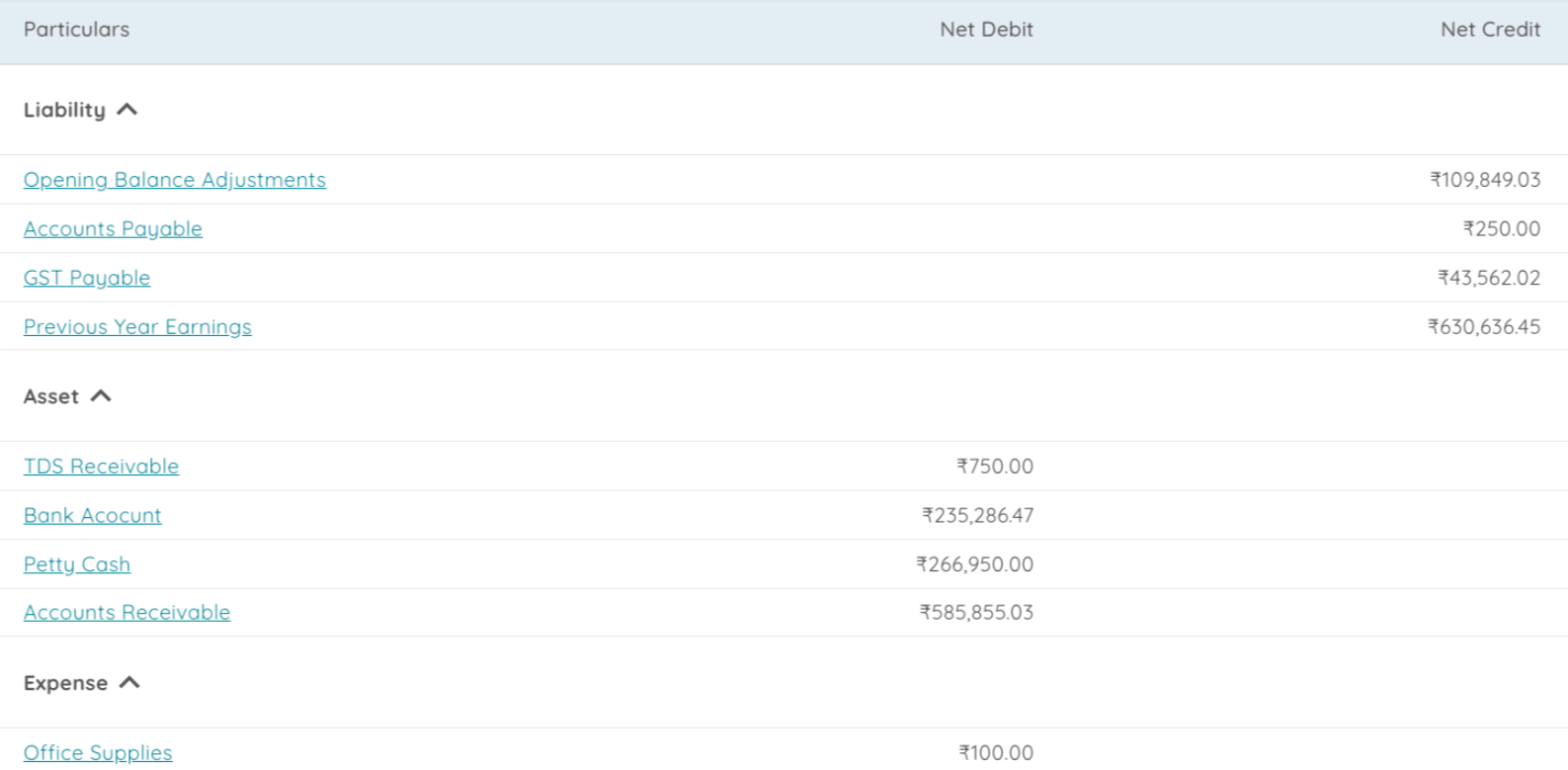Select the ₹585,855.03 debit value
The height and width of the screenshot is (770, 1568).
click(976, 613)
